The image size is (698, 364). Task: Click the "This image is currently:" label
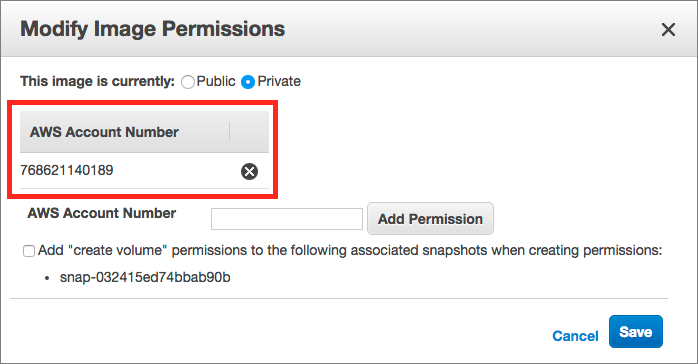[x=97, y=81]
